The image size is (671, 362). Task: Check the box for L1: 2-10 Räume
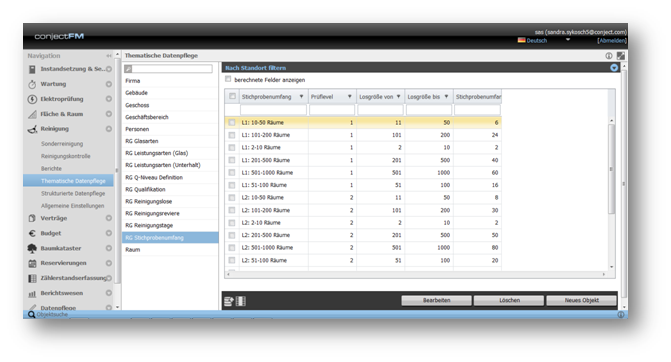click(232, 147)
